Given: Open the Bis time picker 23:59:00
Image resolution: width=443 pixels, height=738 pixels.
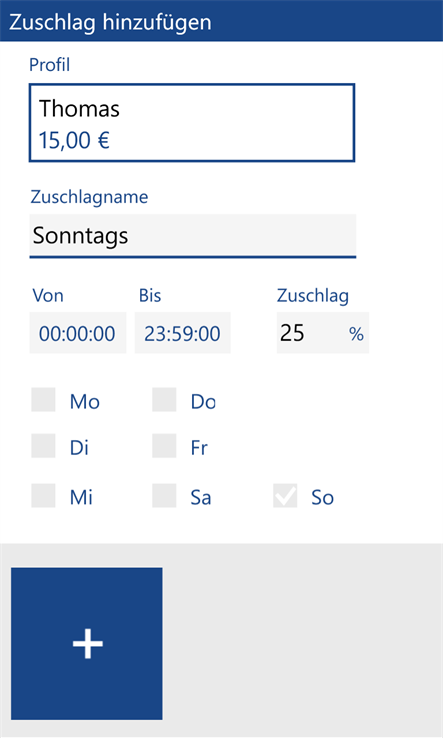Looking at the screenshot, I should point(183,333).
